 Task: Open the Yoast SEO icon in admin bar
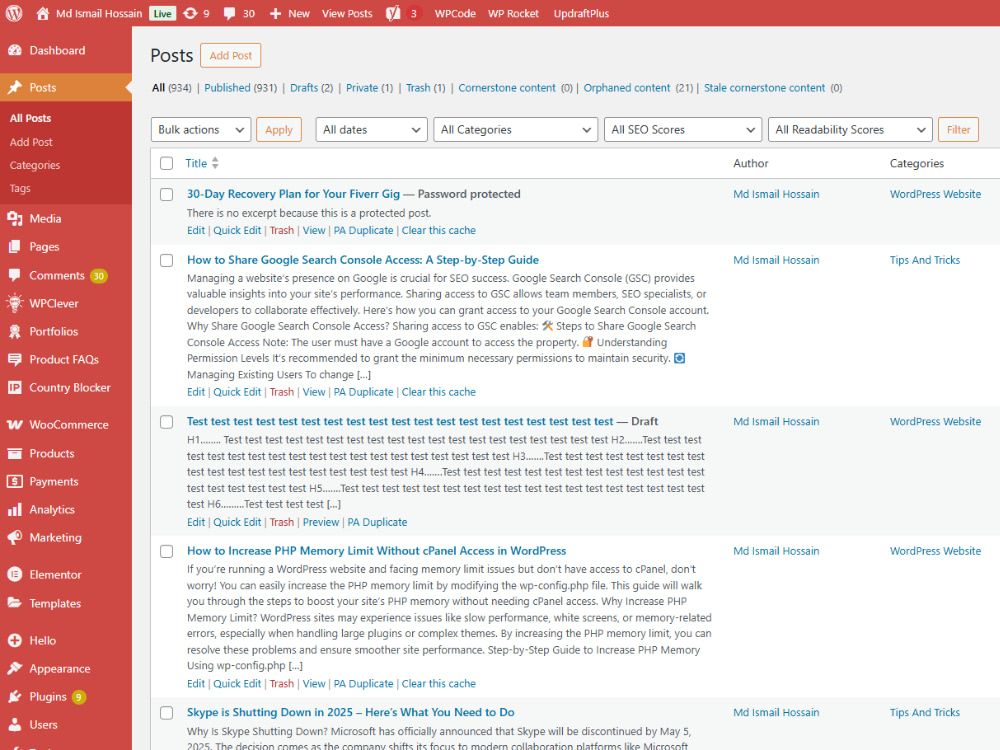click(x=393, y=13)
